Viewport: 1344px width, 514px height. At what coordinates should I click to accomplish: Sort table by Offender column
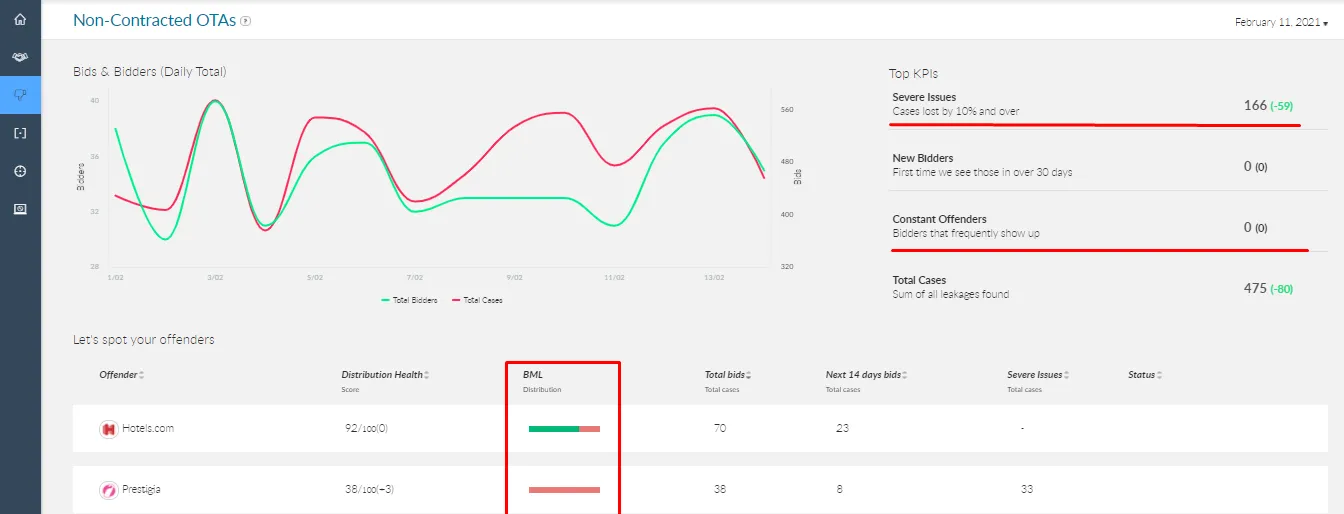click(121, 375)
